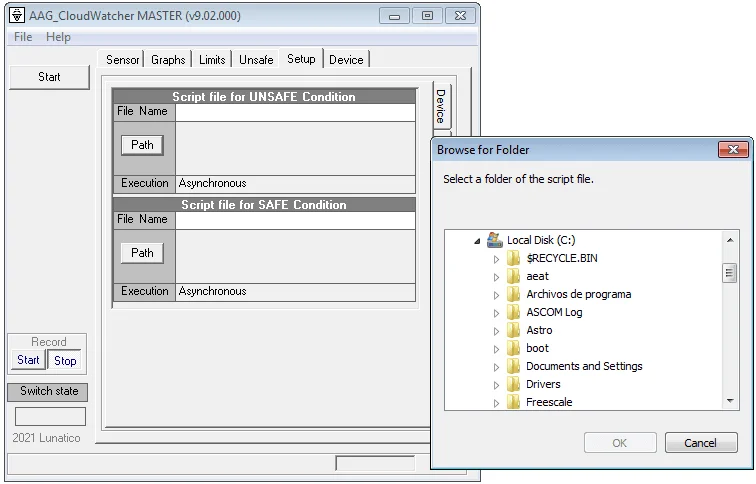Click the Switch state button

pos(48,391)
